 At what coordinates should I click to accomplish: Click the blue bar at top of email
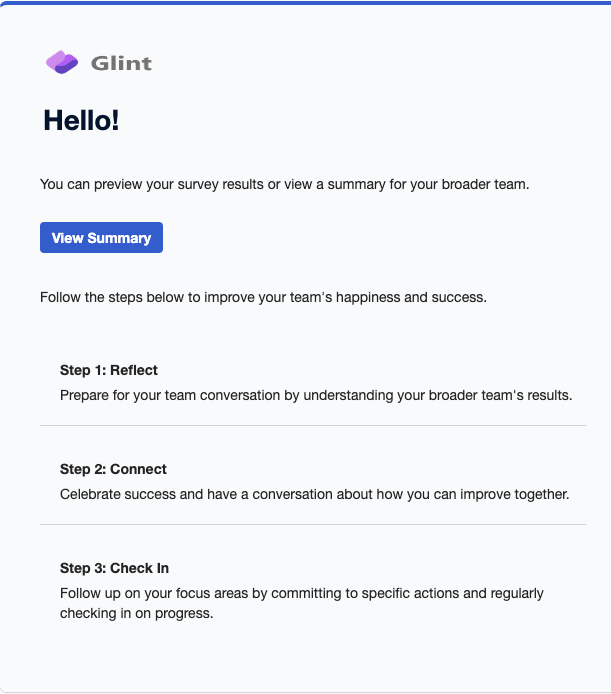click(x=306, y=3)
